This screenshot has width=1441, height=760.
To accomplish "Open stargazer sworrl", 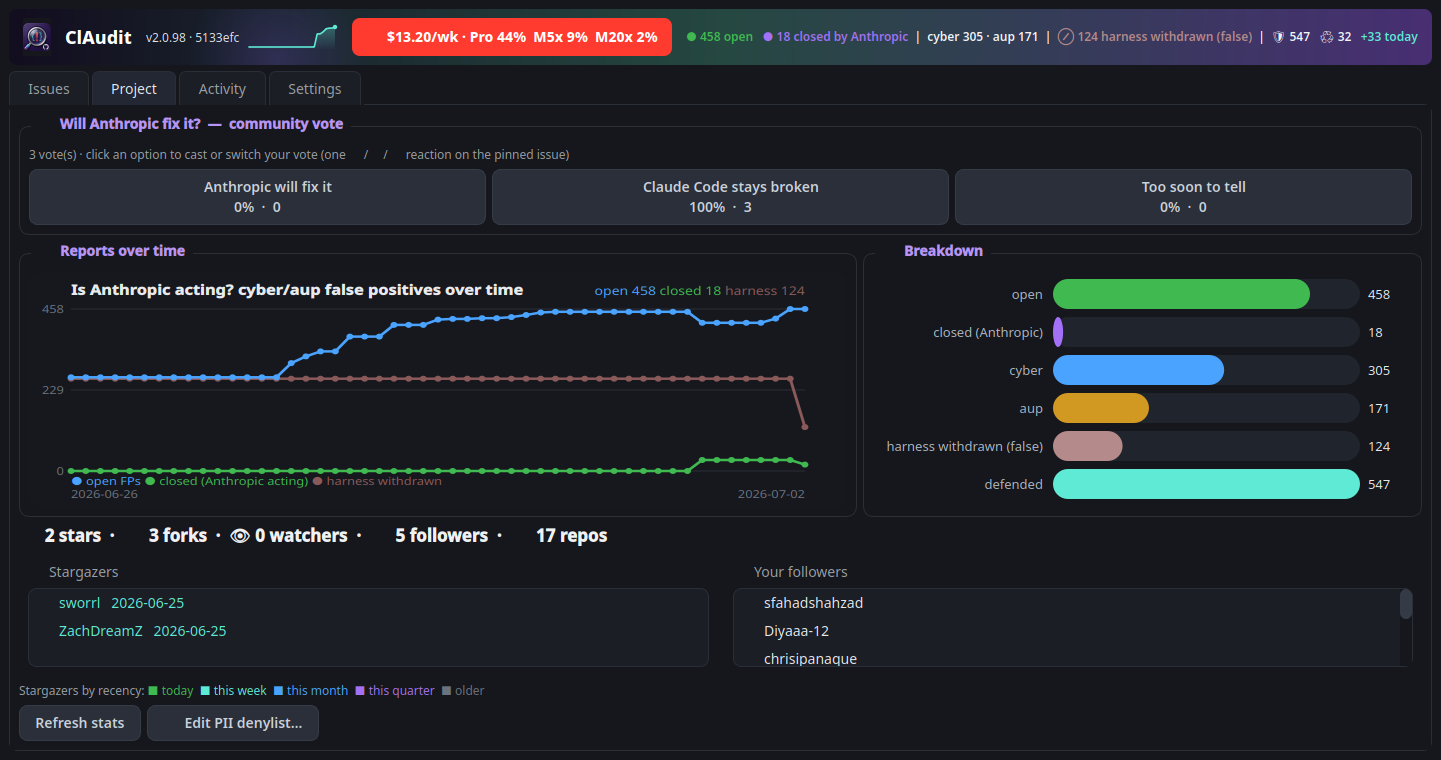I will 80,603.
